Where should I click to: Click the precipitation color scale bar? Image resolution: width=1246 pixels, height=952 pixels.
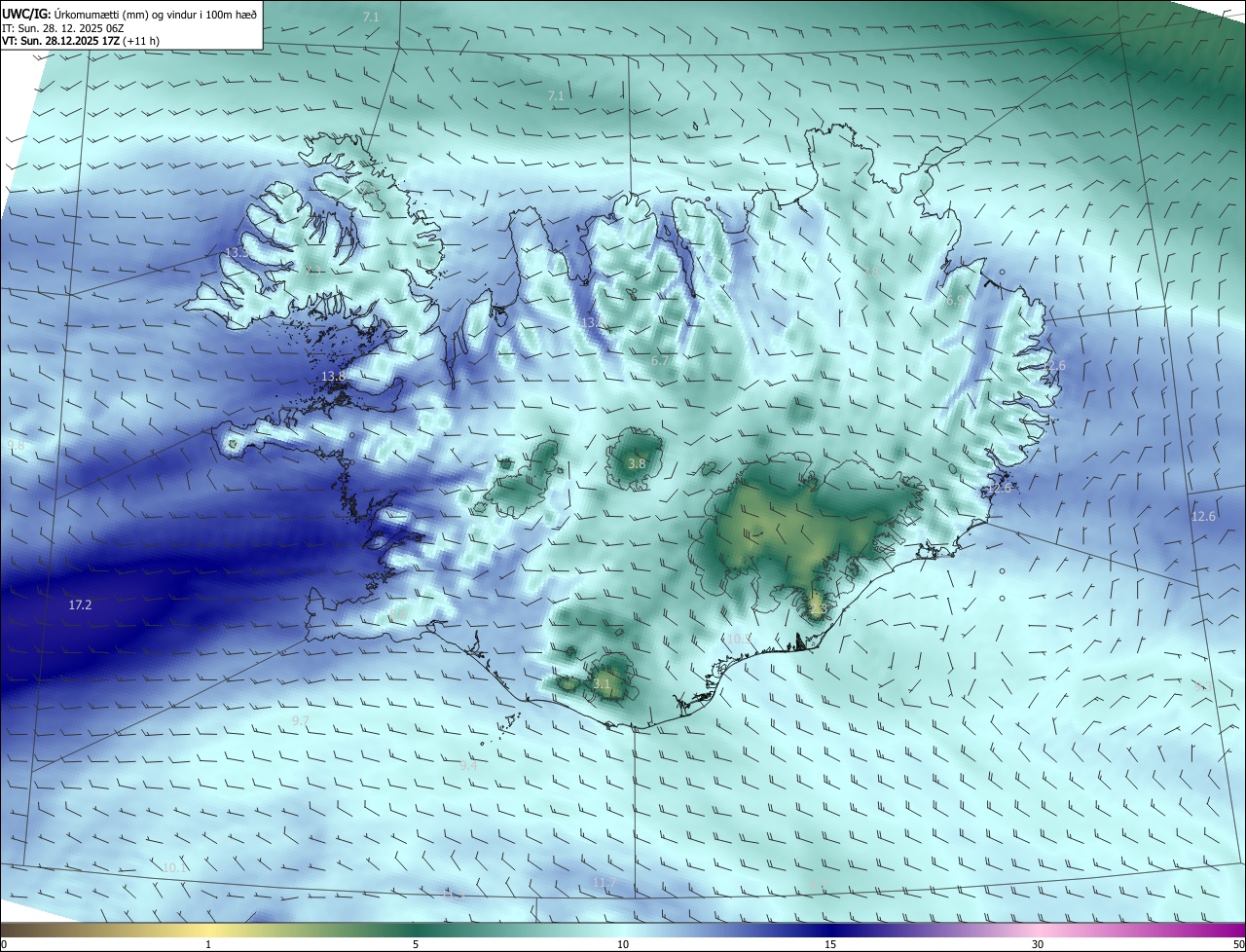click(623, 931)
